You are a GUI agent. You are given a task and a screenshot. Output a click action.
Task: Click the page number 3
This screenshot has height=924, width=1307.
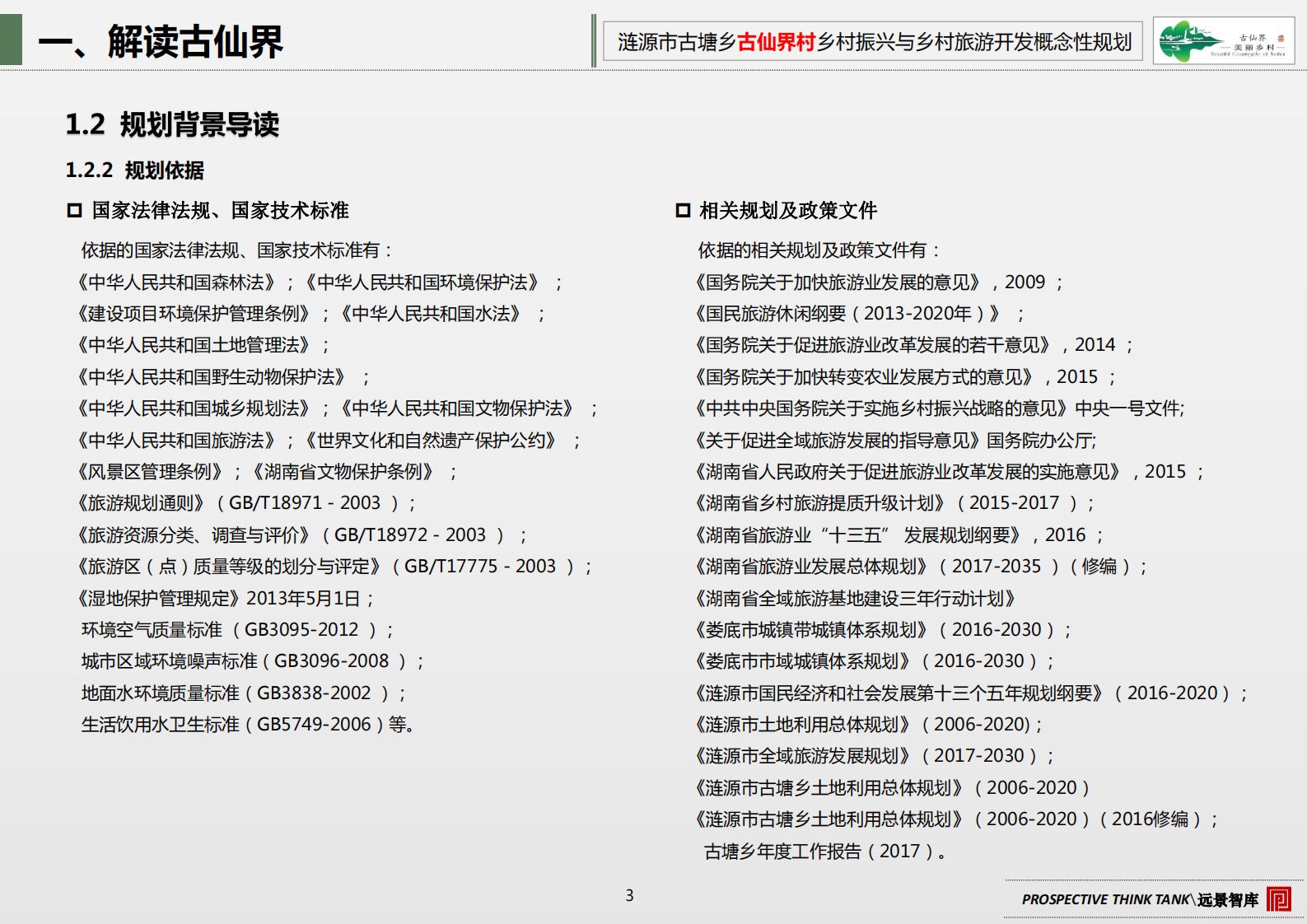(630, 895)
